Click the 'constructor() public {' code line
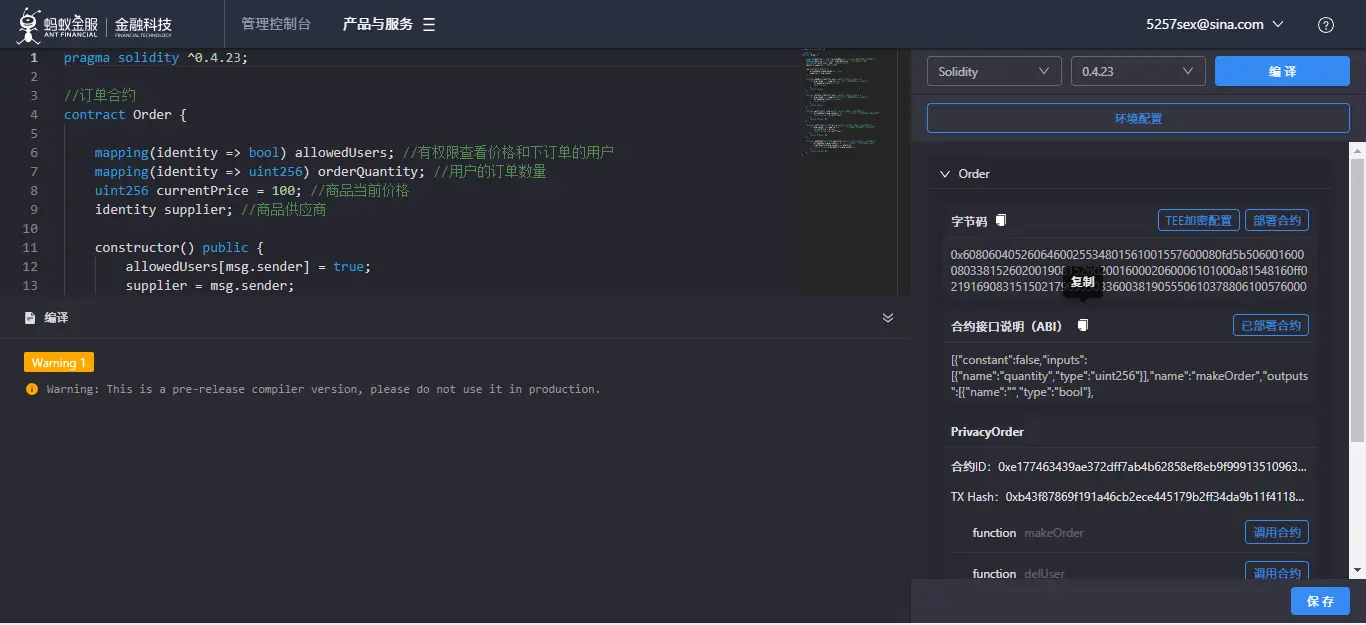The width and height of the screenshot is (1366, 625). point(179,247)
